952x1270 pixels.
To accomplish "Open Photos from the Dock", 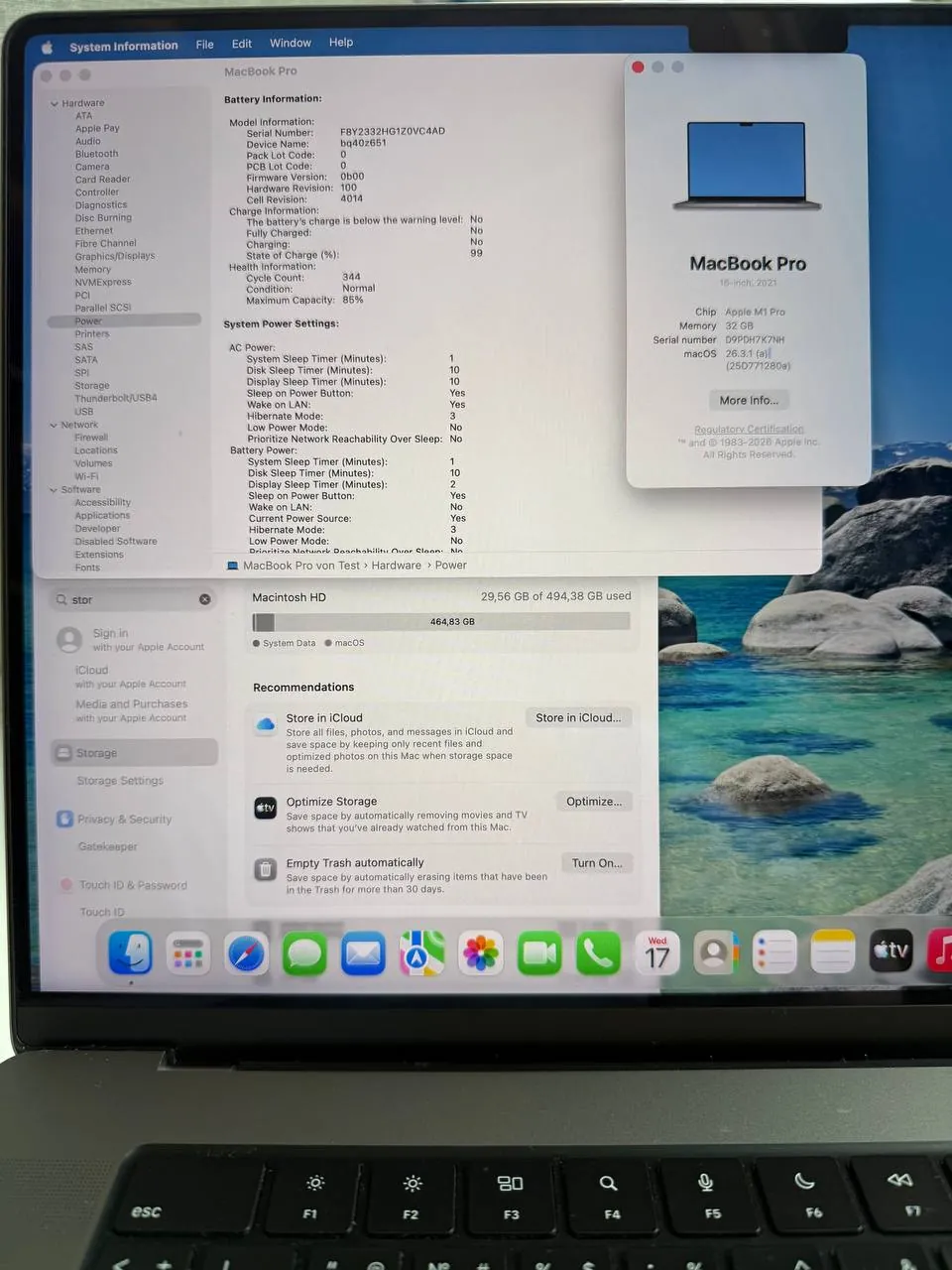I will 481,953.
